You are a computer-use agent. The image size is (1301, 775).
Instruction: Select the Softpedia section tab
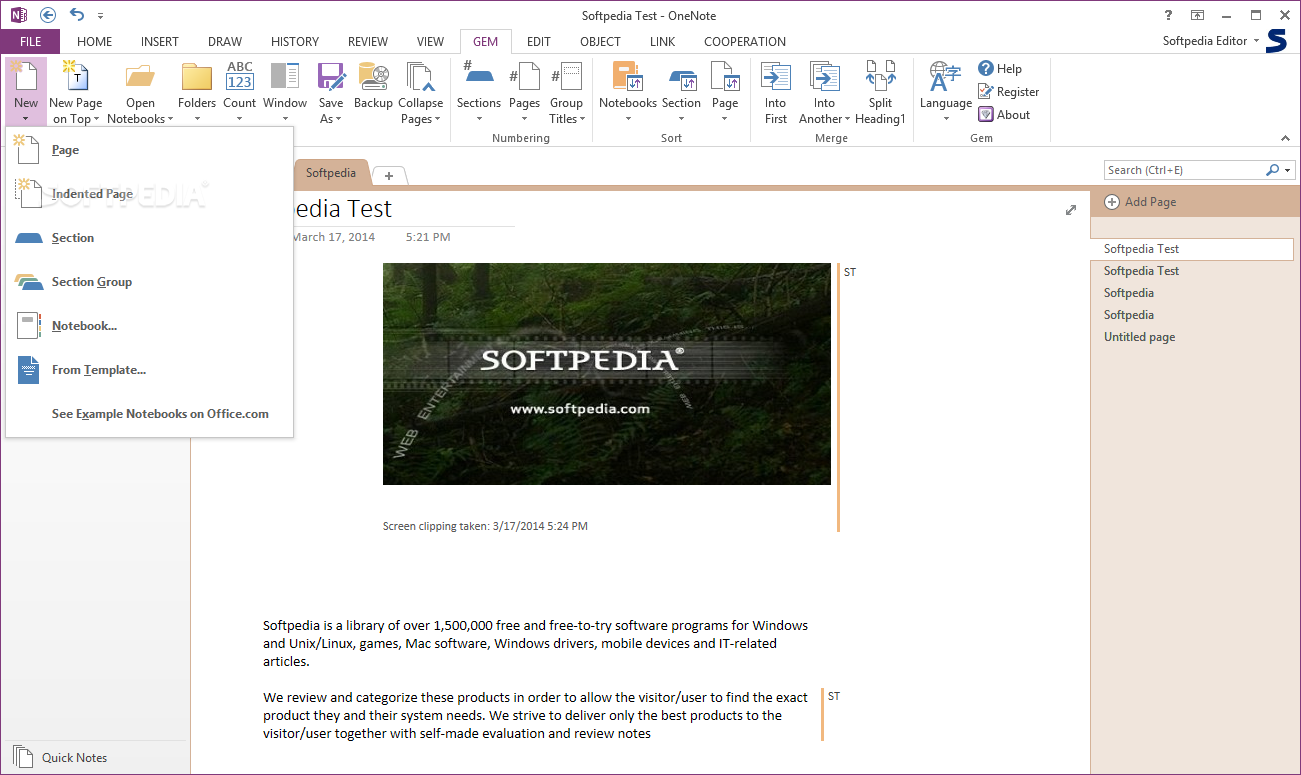331,173
